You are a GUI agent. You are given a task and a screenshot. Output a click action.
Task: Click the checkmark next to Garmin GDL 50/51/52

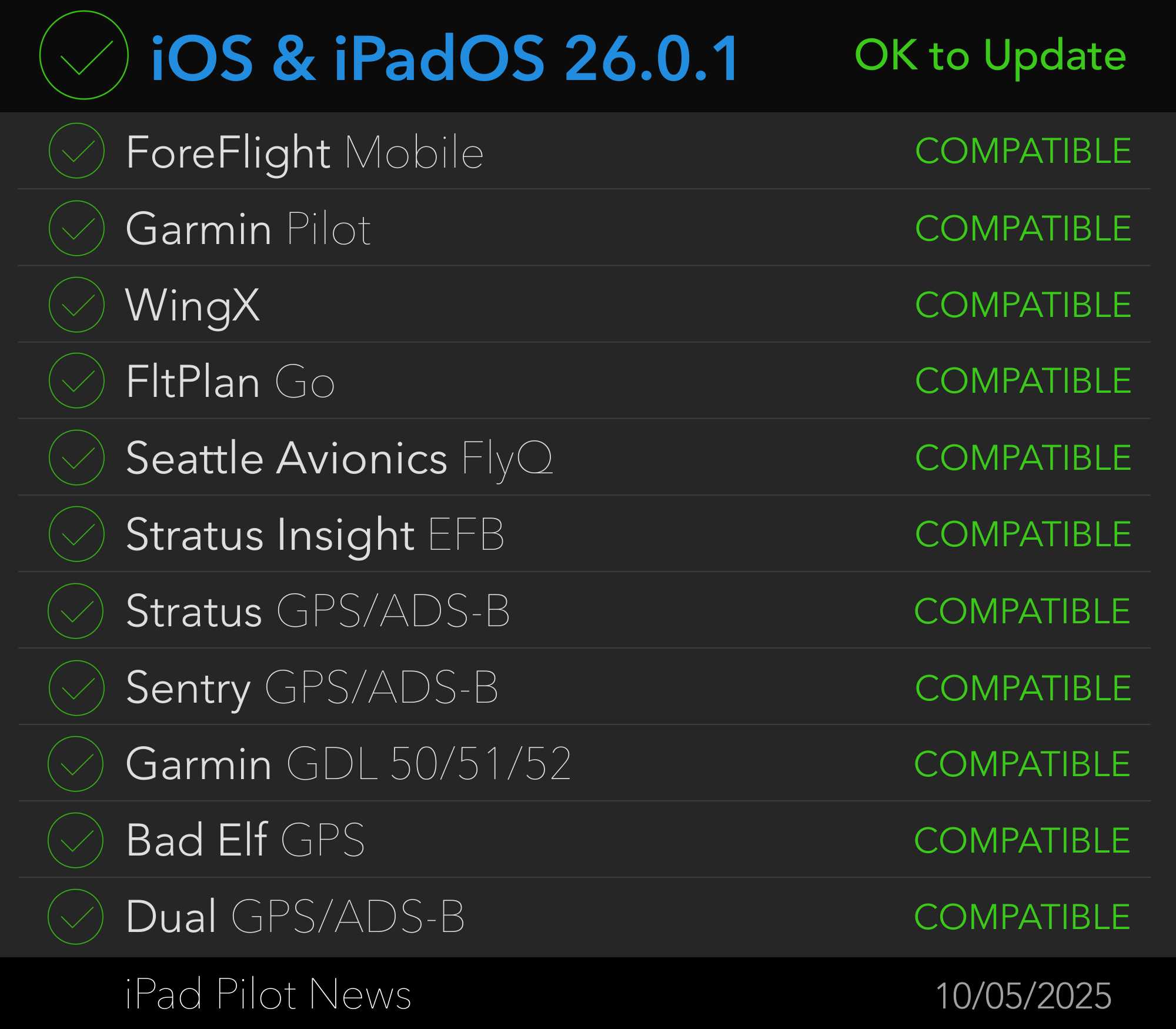pos(76,764)
